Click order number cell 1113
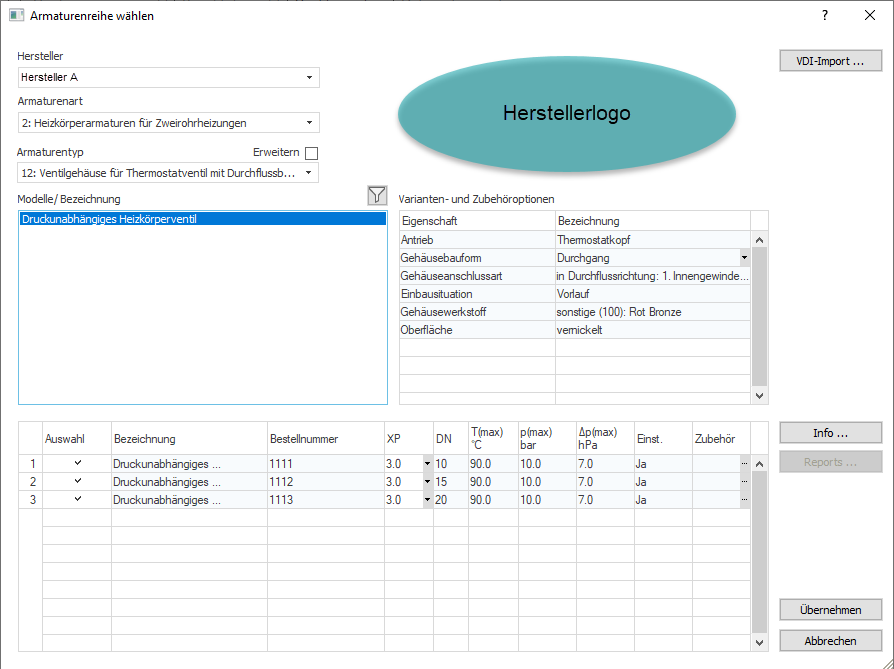 pyautogui.click(x=326, y=500)
